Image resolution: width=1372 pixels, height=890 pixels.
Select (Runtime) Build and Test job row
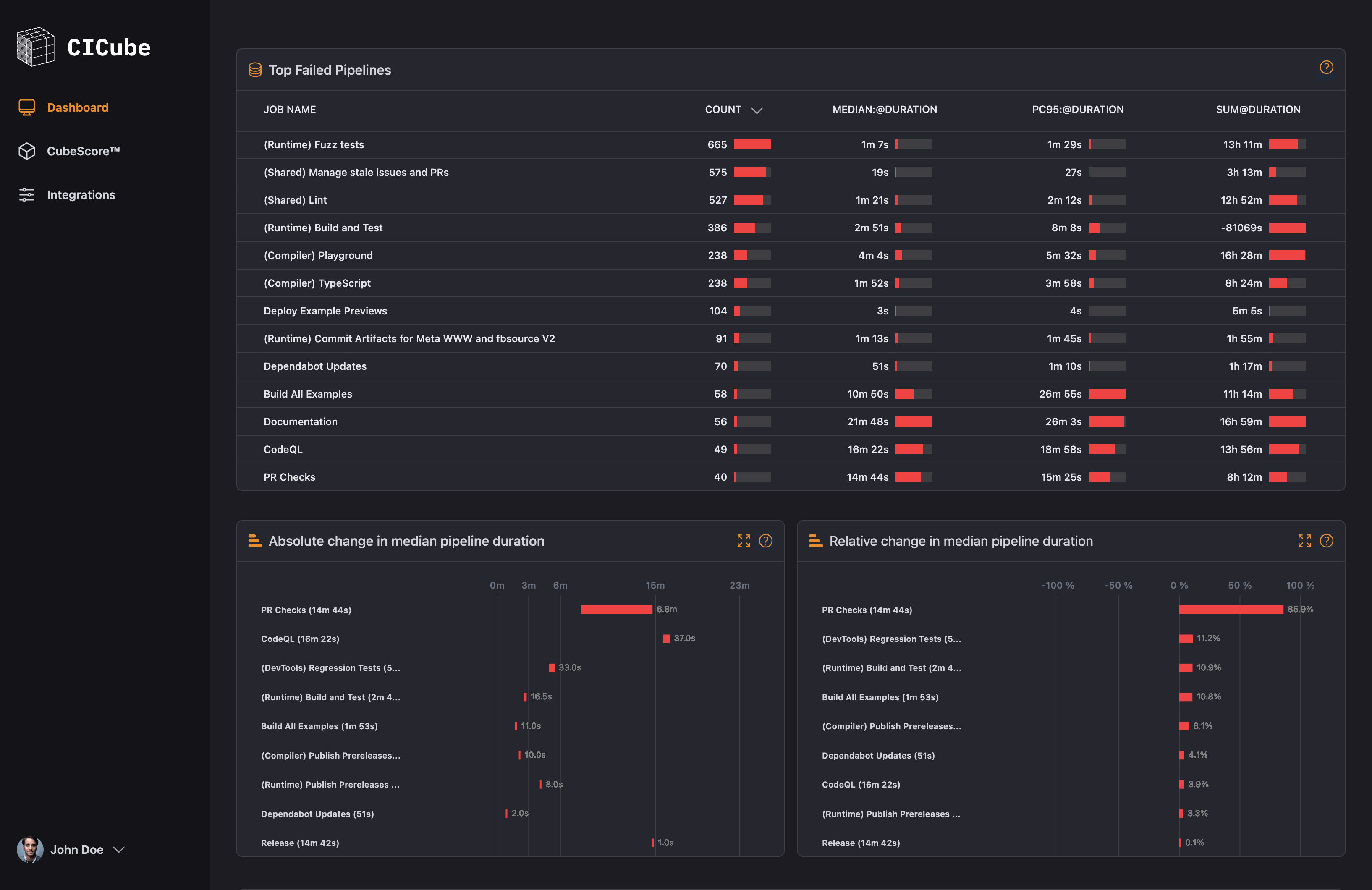[791, 228]
